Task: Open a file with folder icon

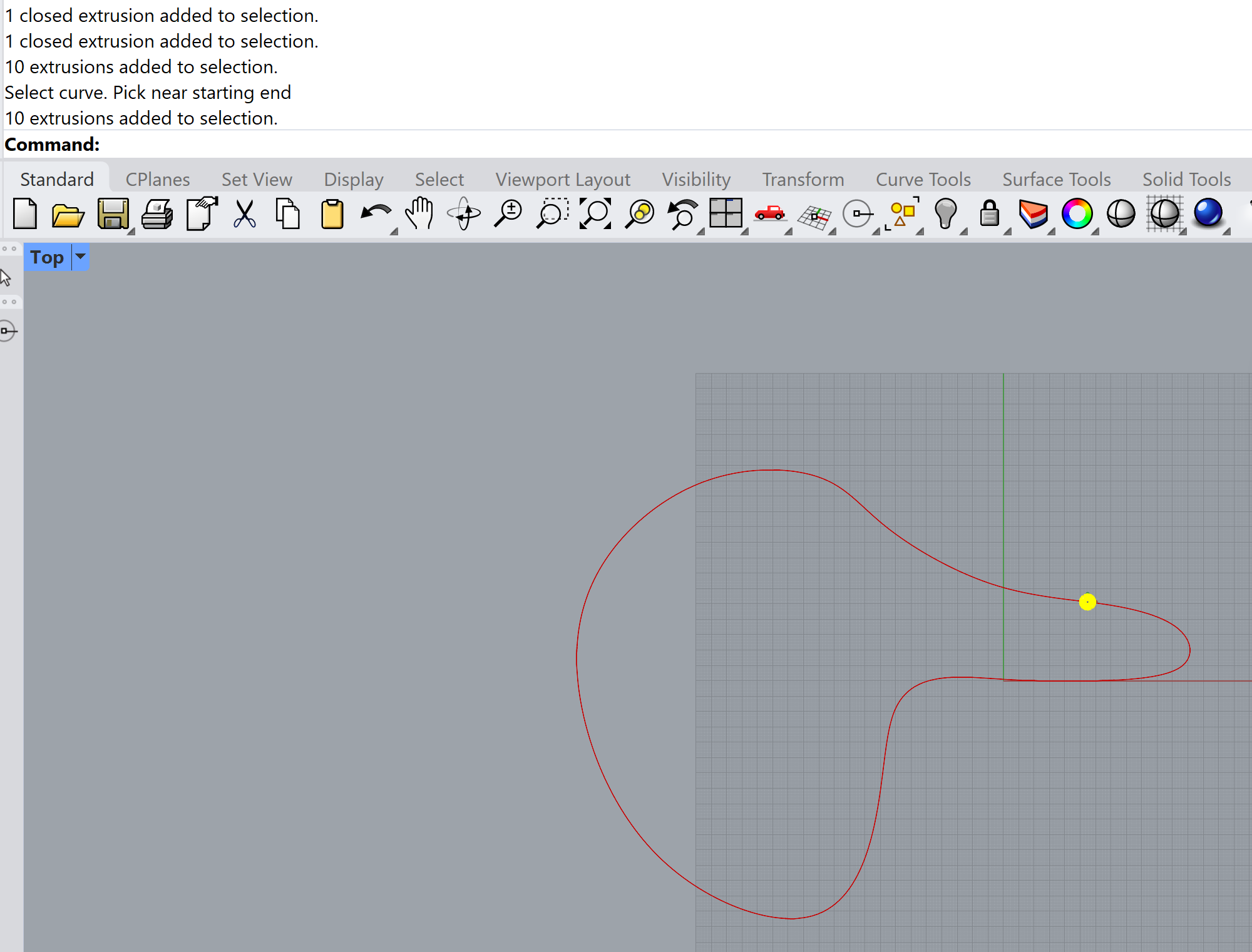Action: point(68,214)
